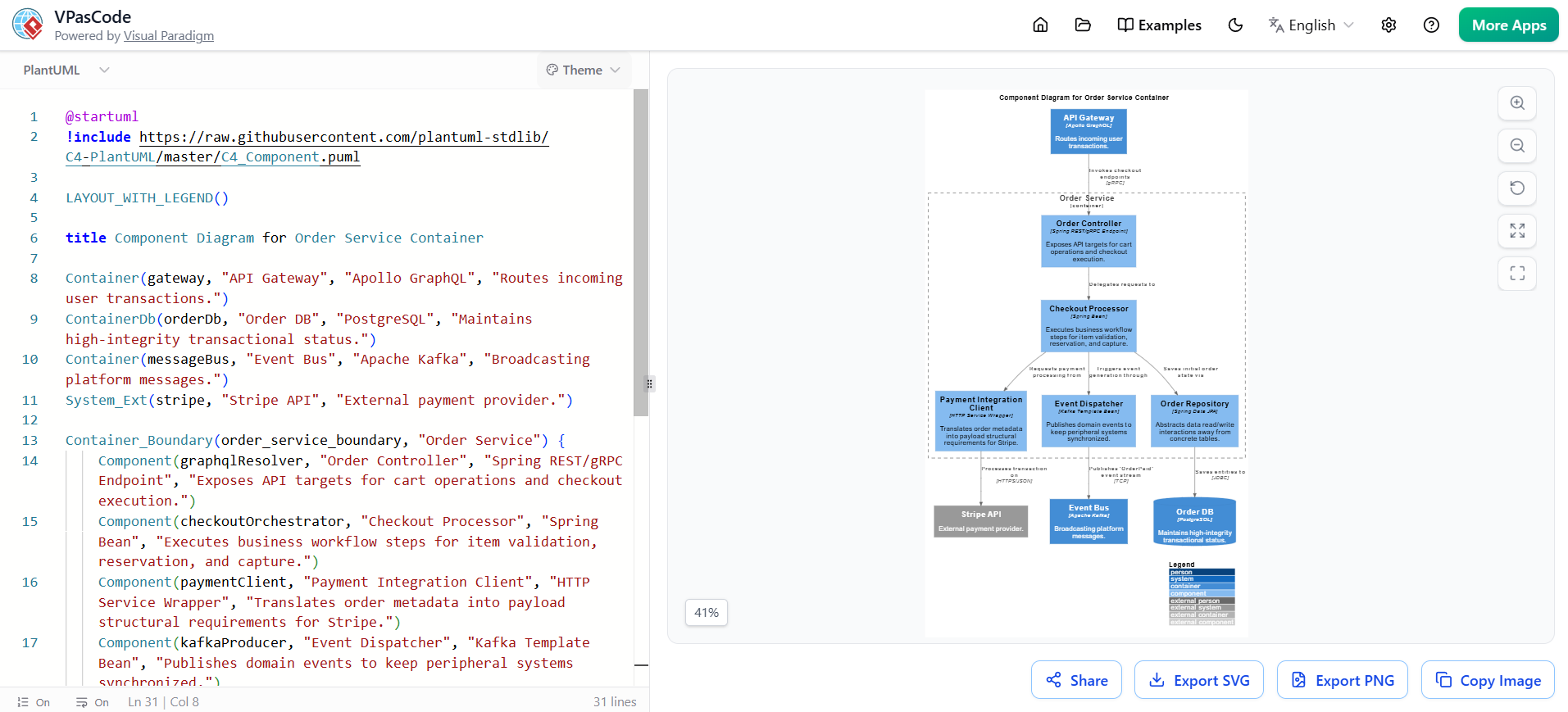Image resolution: width=1568 pixels, height=712 pixels.
Task: Click the Copy Image button
Action: click(1488, 680)
